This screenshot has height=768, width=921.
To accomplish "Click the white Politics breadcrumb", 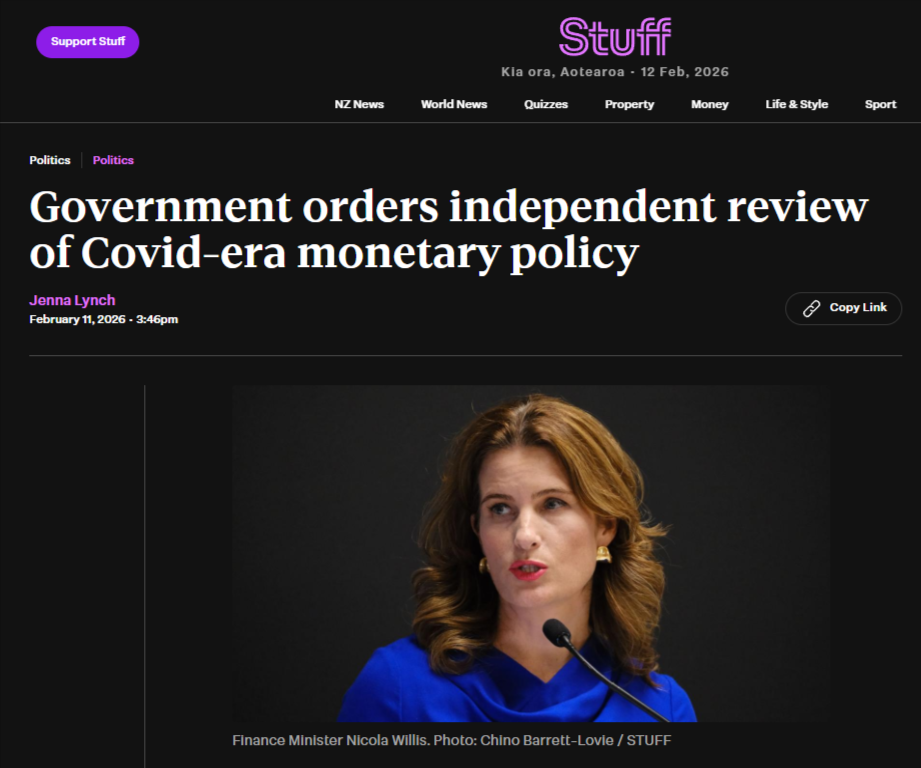I will click(50, 160).
